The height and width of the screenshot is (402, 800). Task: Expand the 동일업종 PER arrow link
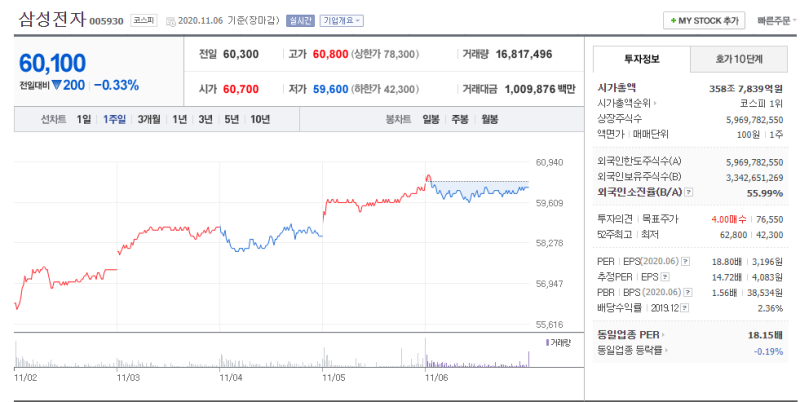664,335
